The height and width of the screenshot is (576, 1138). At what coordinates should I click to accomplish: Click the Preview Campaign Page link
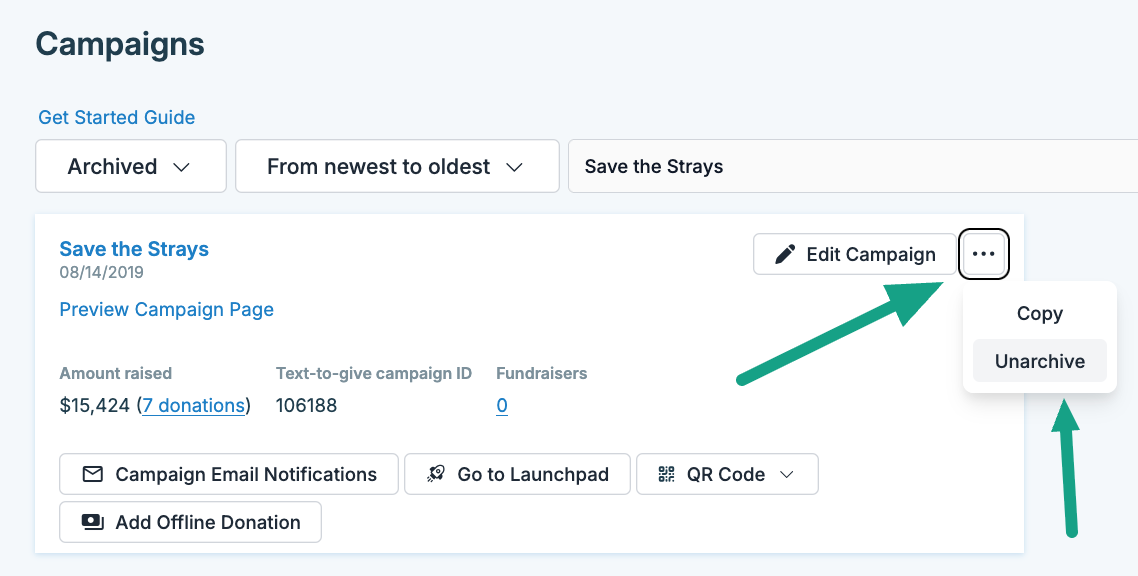tap(166, 309)
